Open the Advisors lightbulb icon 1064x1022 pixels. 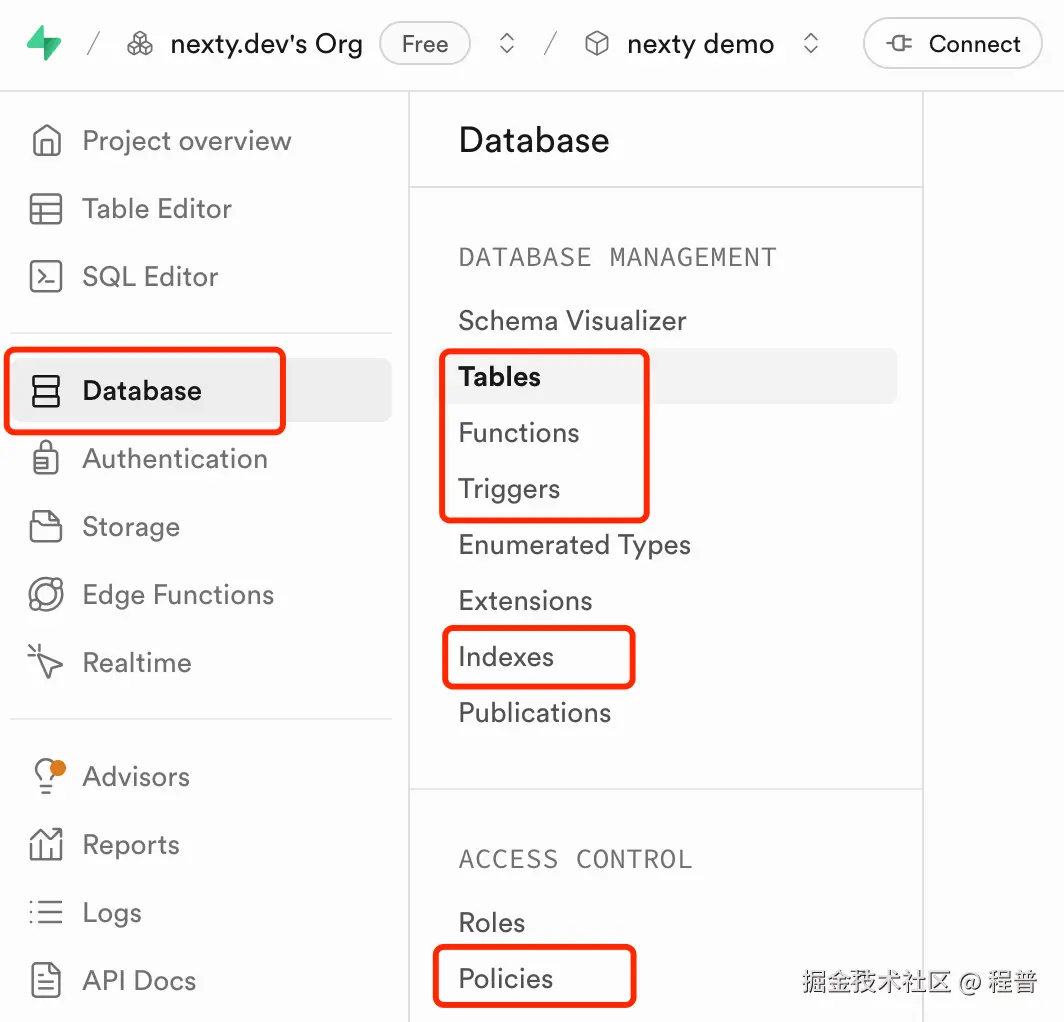click(x=47, y=777)
